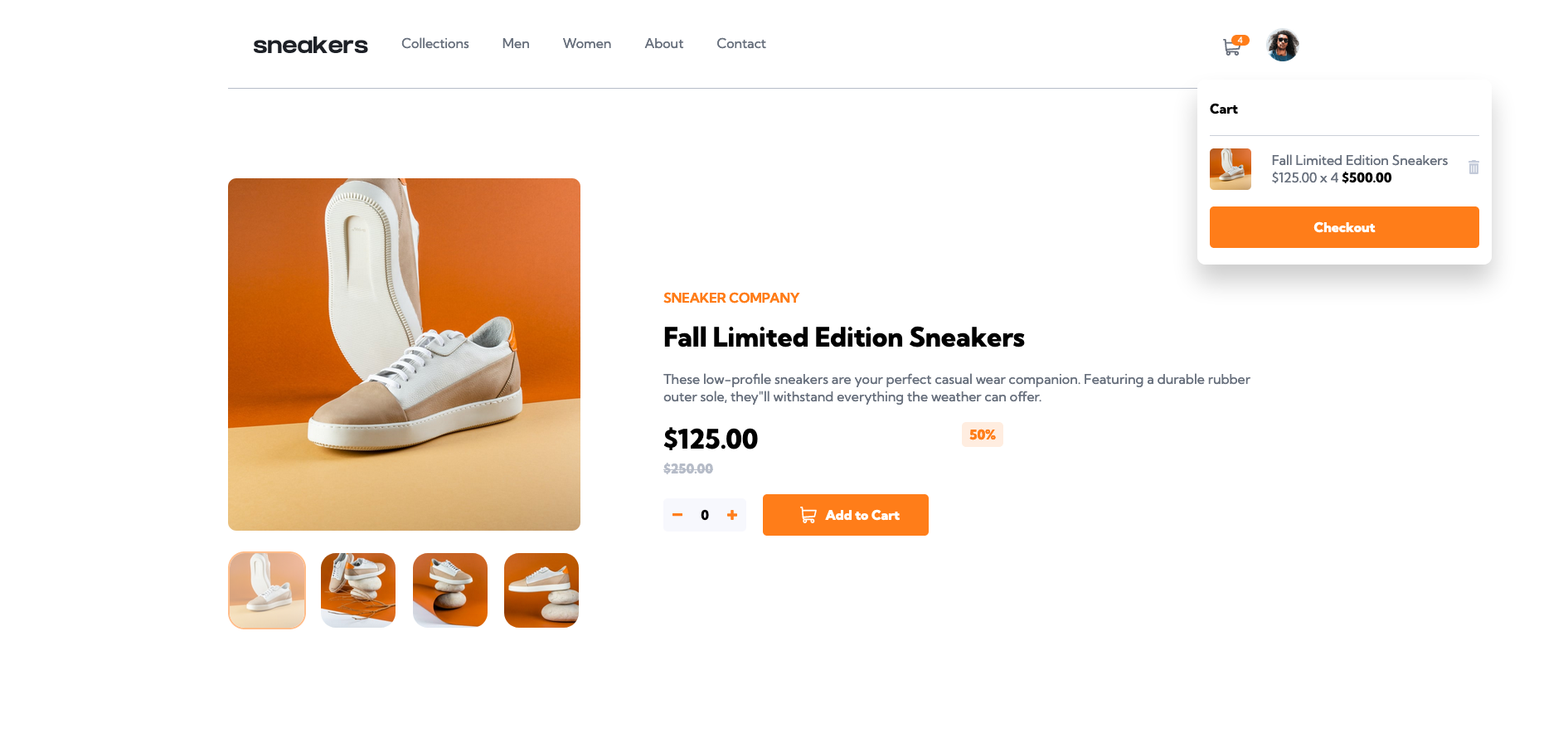
Task: Open the Collections menu item
Action: click(435, 43)
